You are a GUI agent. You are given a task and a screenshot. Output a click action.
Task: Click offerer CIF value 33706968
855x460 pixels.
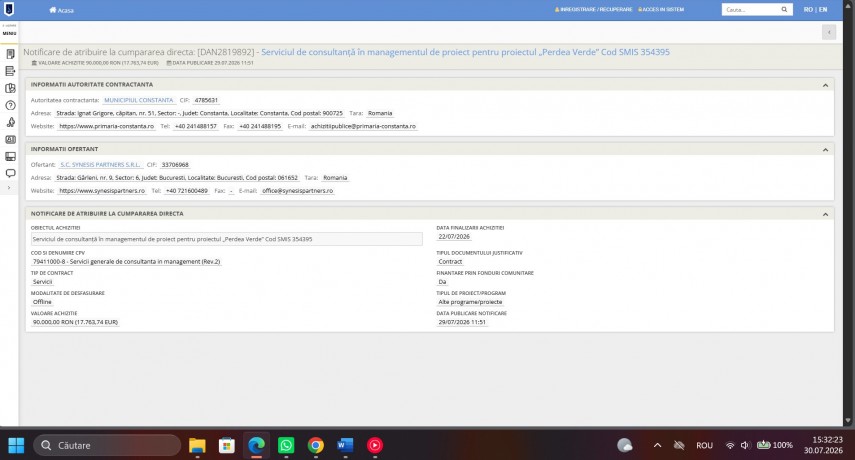coord(175,165)
